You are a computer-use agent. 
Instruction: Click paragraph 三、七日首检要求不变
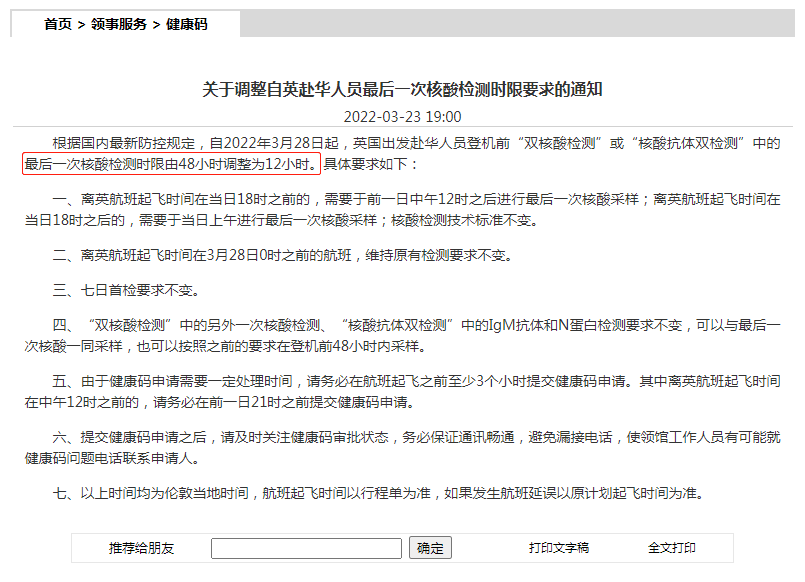tap(126, 290)
